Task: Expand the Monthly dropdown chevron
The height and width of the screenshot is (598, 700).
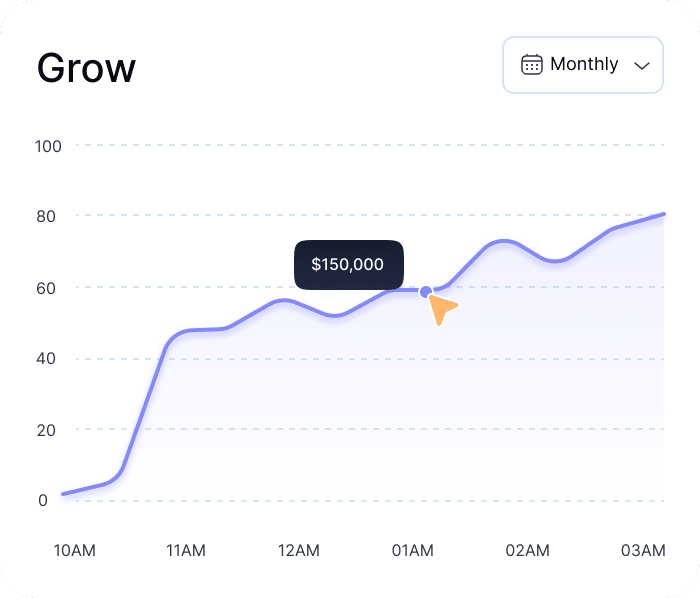Action: (x=642, y=65)
